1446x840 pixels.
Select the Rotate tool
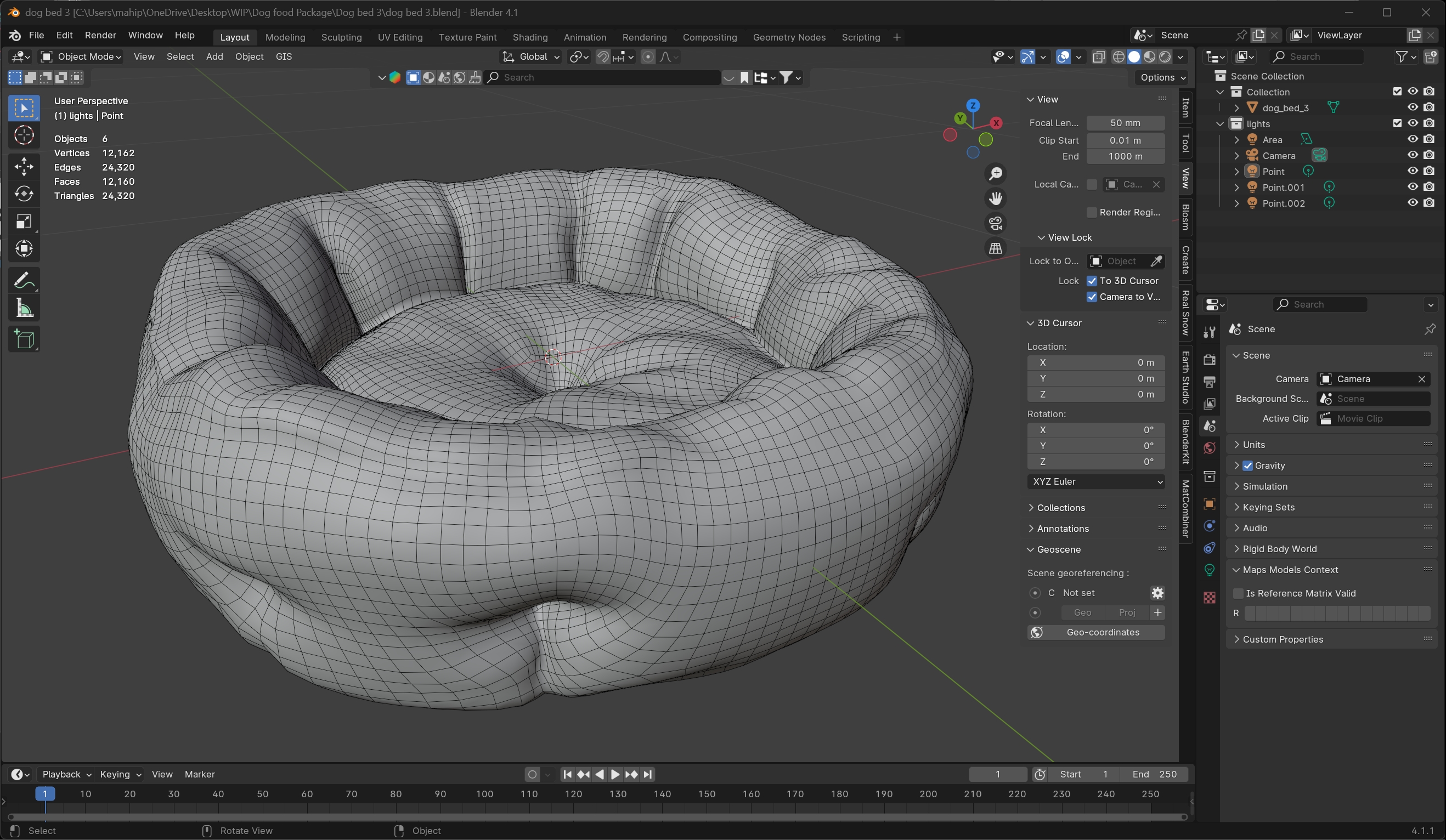(x=24, y=194)
